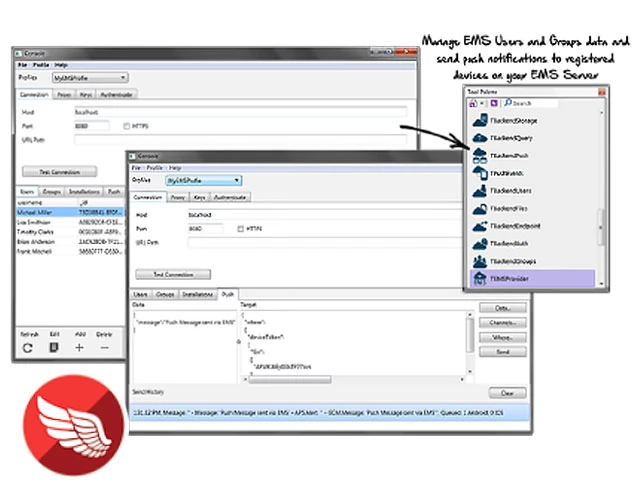Image resolution: width=640 pixels, height=503 pixels.
Task: Select the TBackendStorage component icon
Action: [478, 121]
